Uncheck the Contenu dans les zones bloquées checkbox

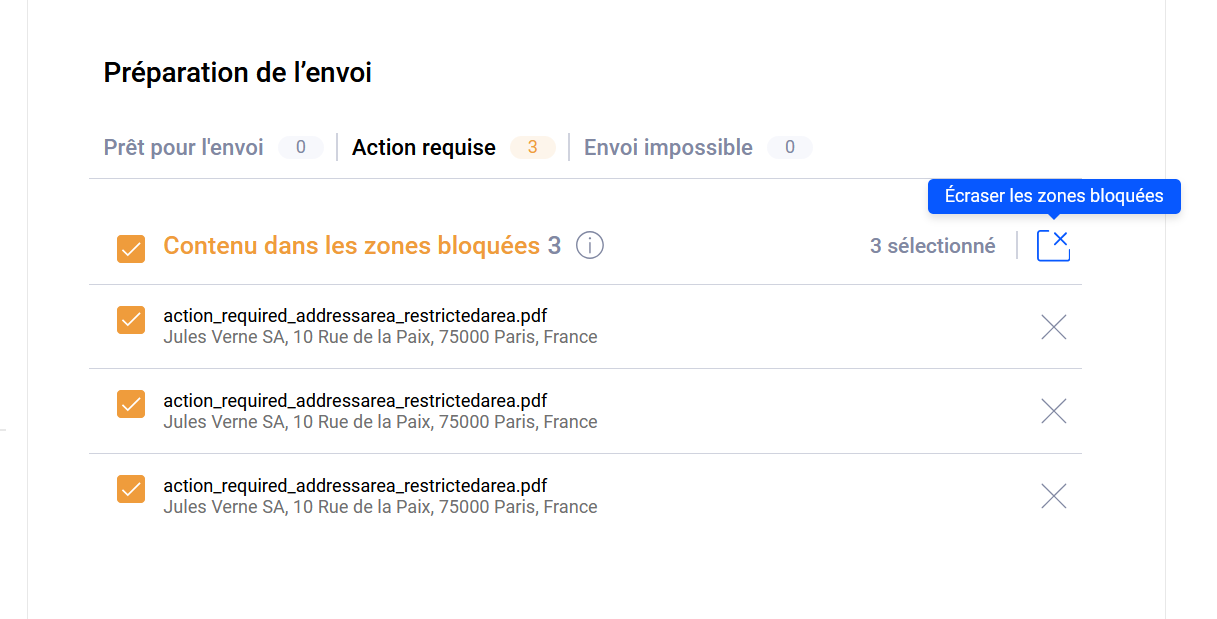(131, 248)
